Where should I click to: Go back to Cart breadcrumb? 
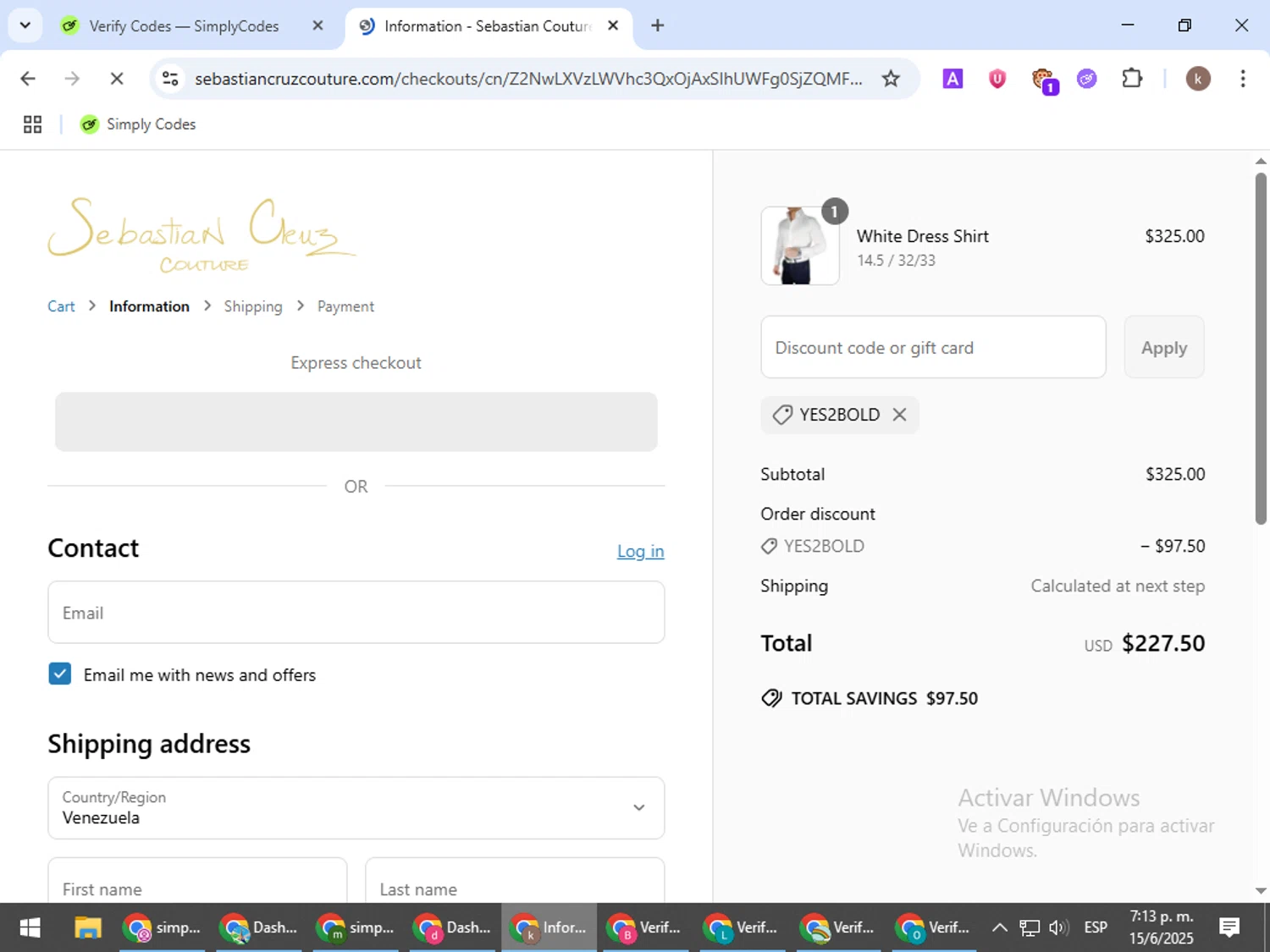61,306
